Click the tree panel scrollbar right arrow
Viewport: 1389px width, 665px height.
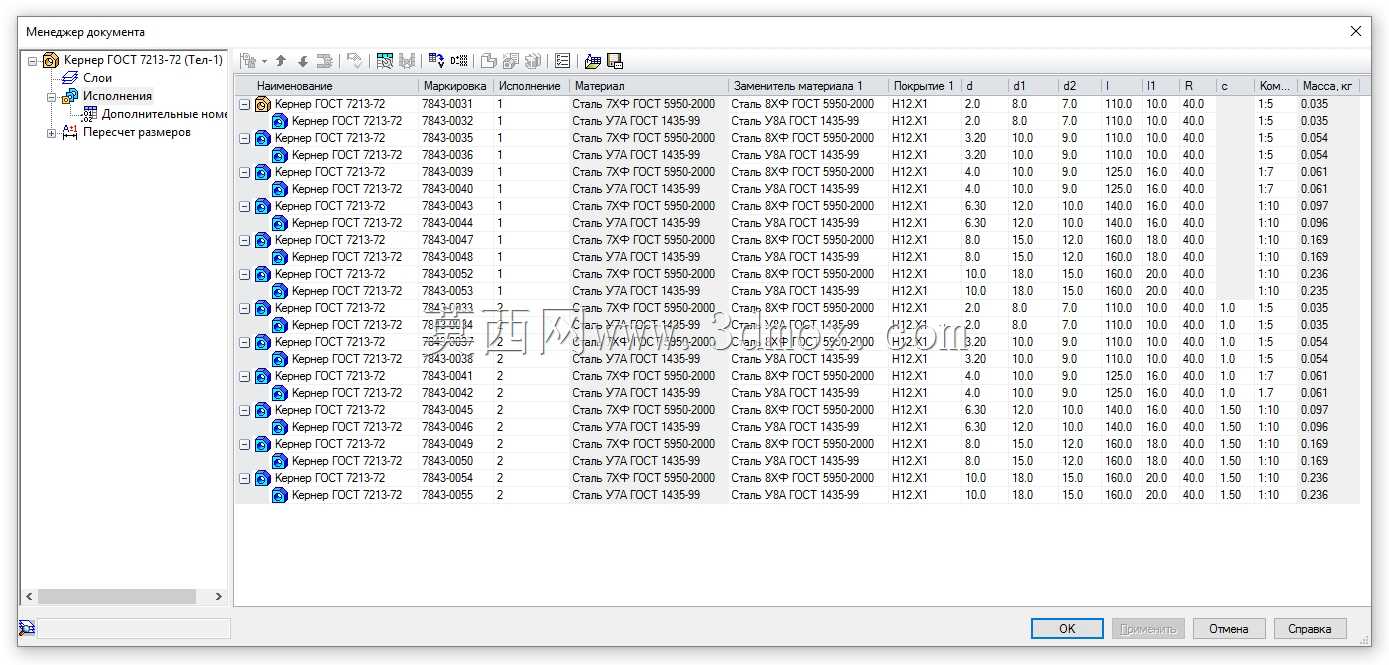point(219,597)
